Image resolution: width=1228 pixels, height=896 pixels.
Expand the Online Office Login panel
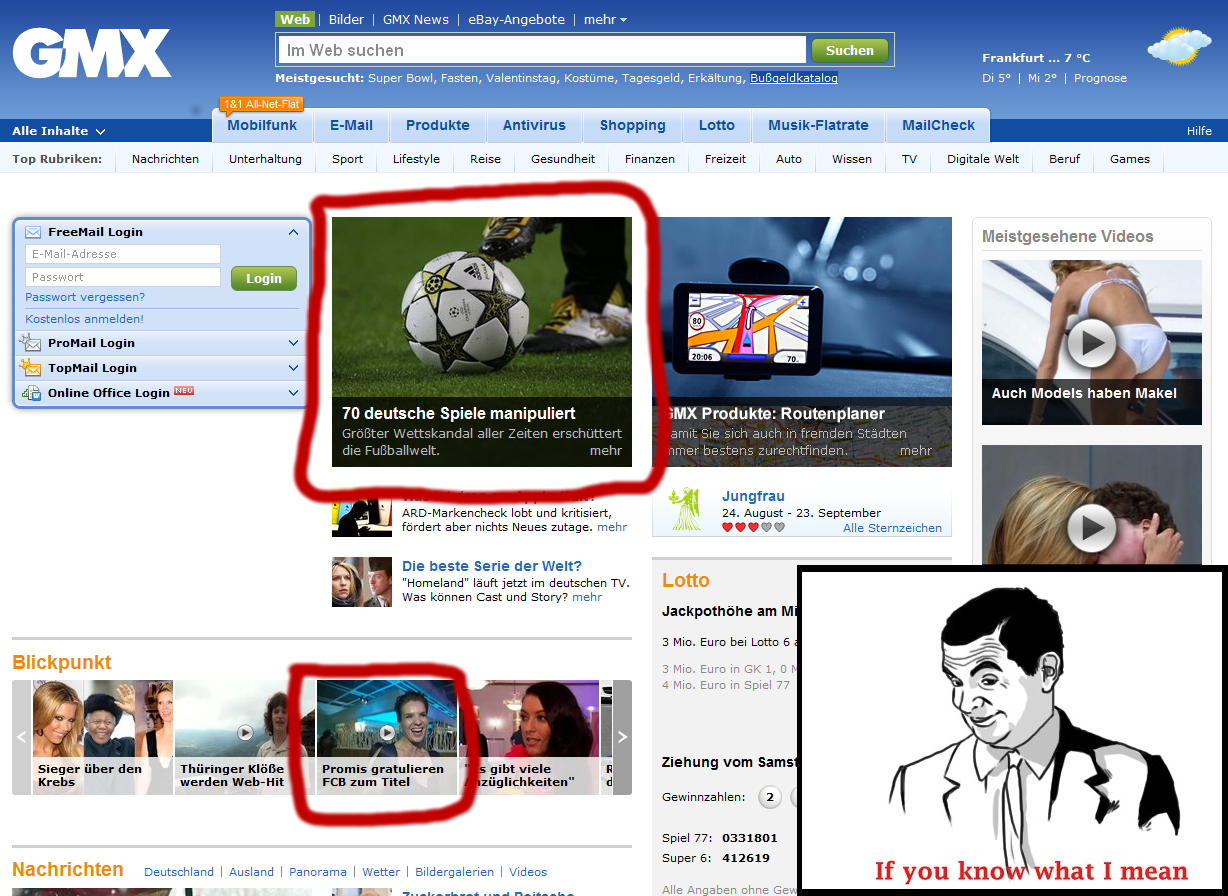coord(294,393)
